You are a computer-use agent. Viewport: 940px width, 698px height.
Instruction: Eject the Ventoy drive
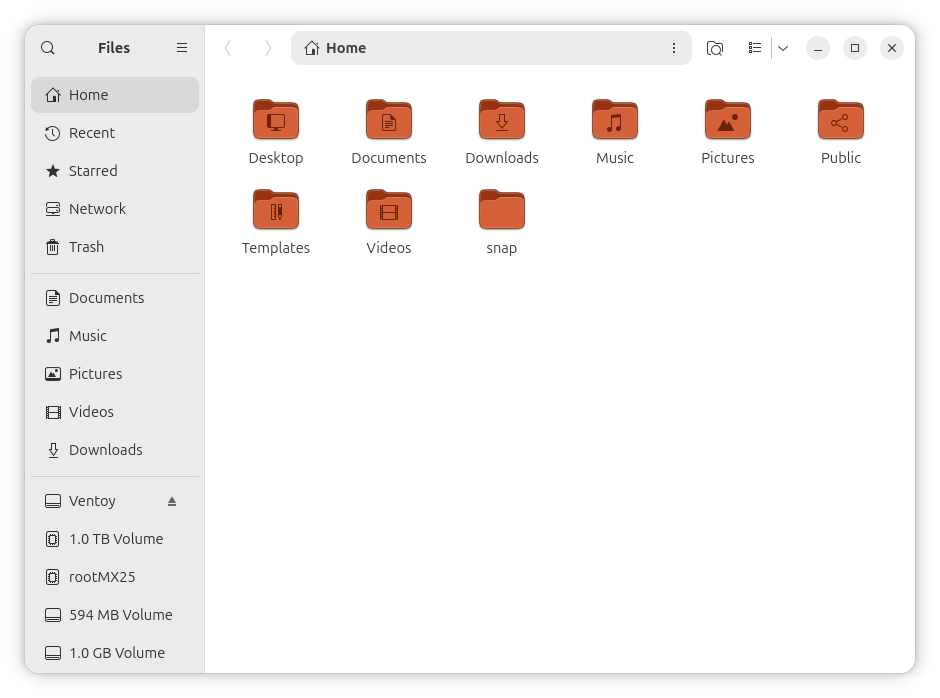tap(172, 501)
